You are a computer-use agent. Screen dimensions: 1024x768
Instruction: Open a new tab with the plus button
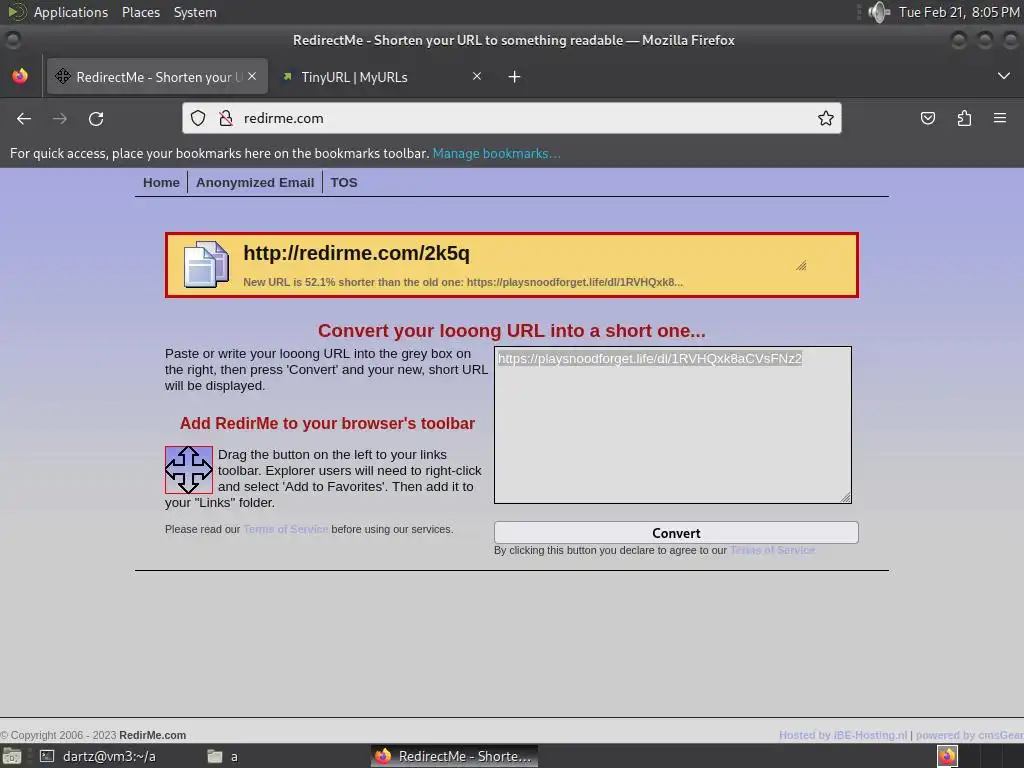click(x=515, y=77)
